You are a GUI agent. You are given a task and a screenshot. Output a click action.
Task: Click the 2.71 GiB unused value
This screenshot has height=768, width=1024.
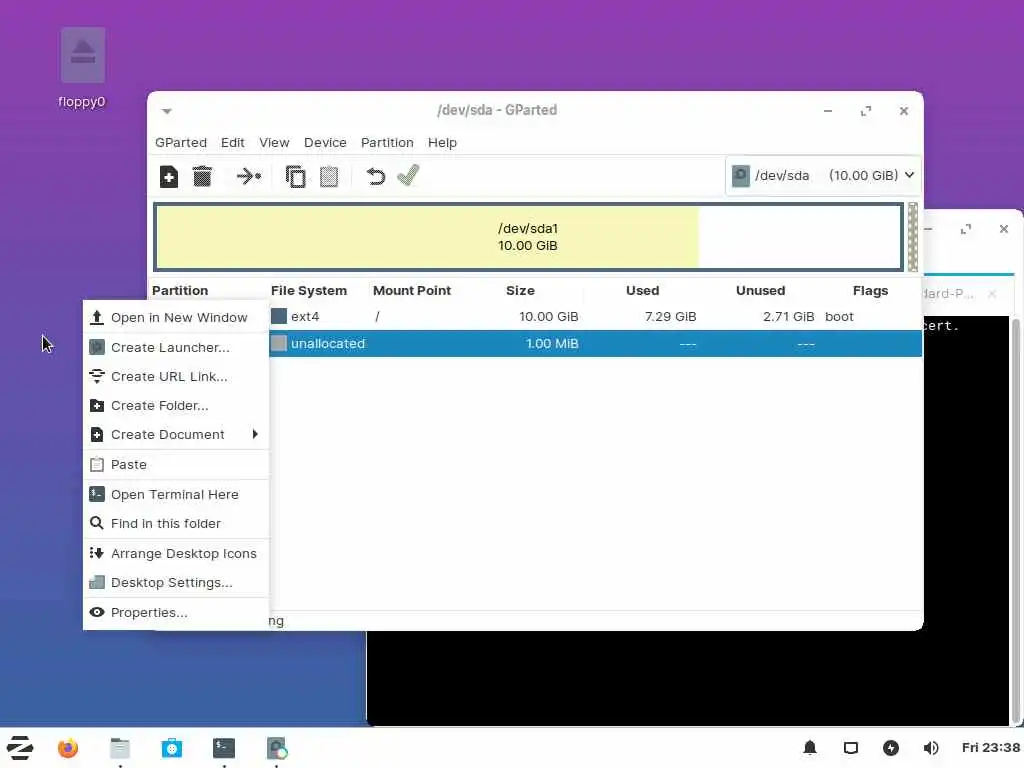pyautogui.click(x=789, y=317)
